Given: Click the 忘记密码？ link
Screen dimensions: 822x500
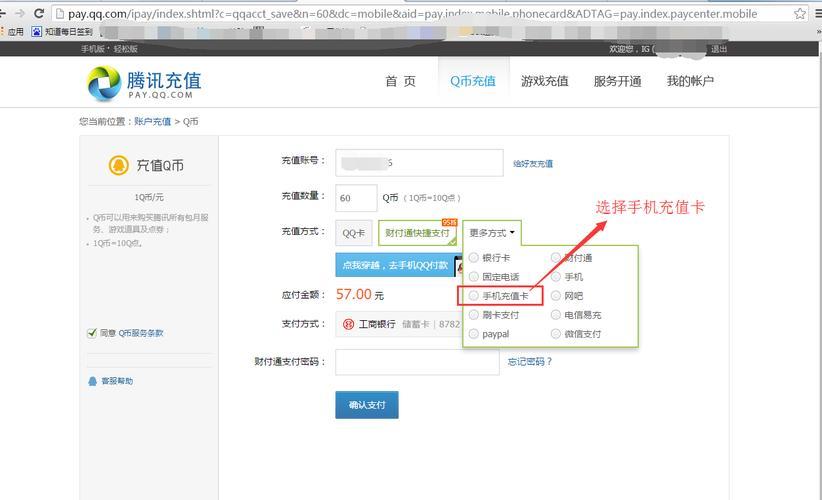Looking at the screenshot, I should point(530,362).
